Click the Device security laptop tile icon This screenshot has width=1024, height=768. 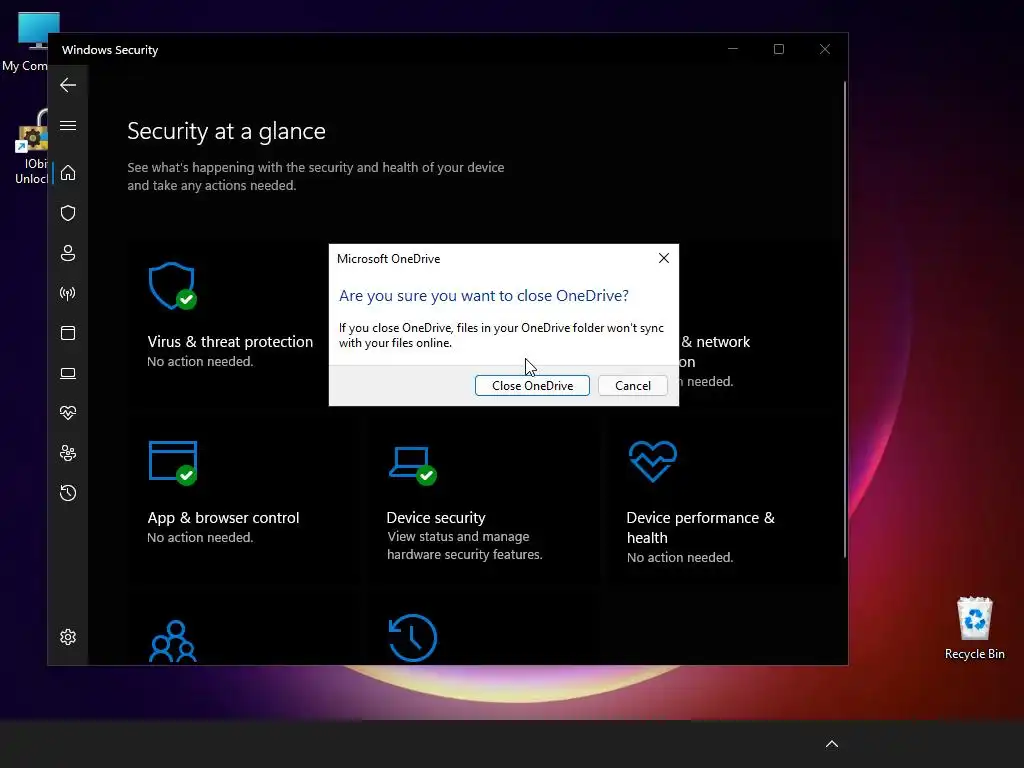[x=413, y=465]
